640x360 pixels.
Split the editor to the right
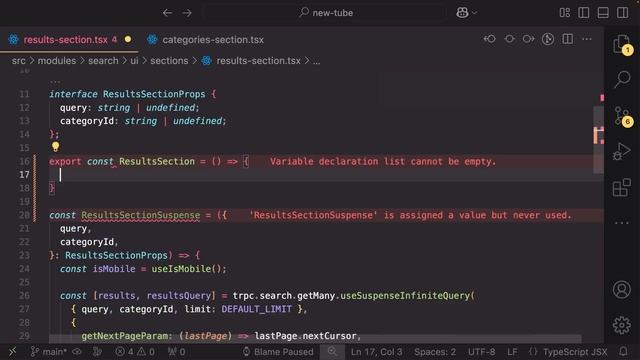click(567, 39)
